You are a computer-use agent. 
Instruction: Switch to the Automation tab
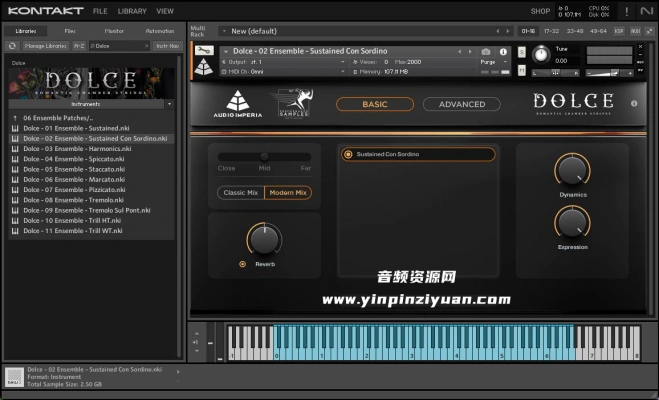160,31
